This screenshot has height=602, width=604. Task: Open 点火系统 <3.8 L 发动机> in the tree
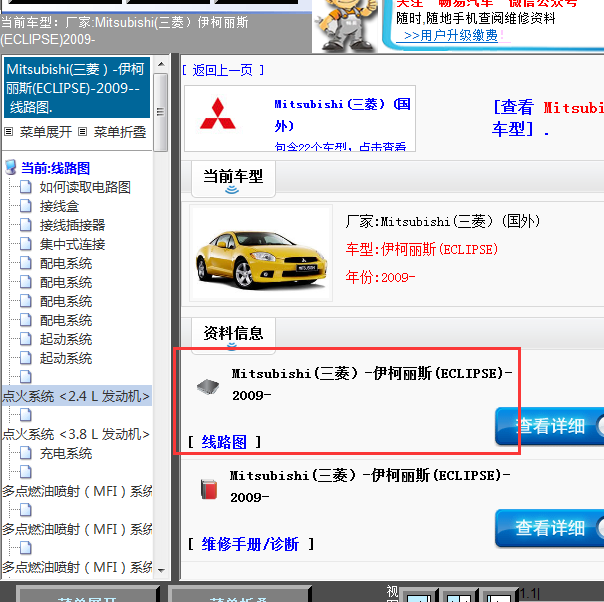76,434
